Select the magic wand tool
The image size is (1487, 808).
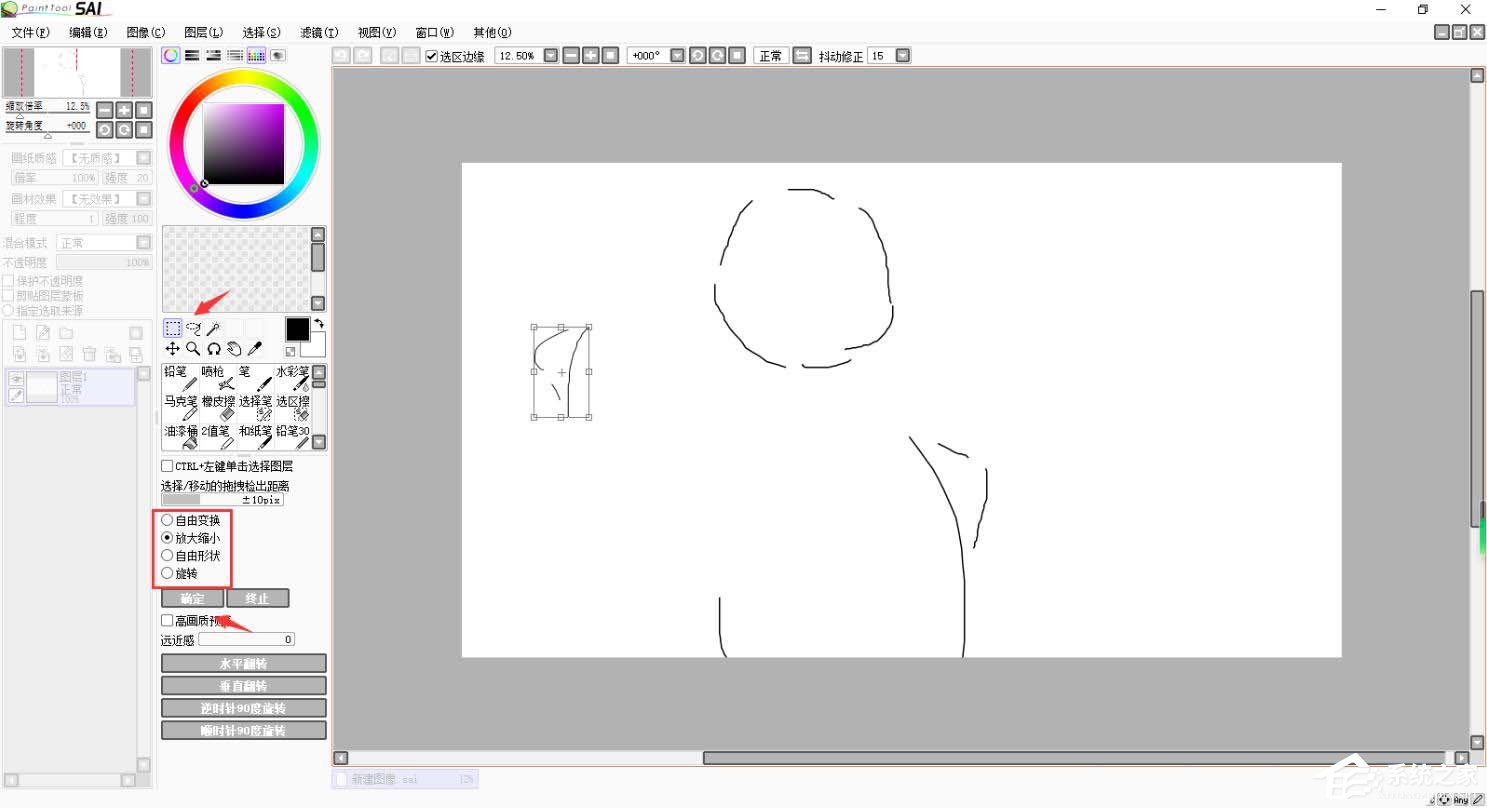click(x=213, y=328)
